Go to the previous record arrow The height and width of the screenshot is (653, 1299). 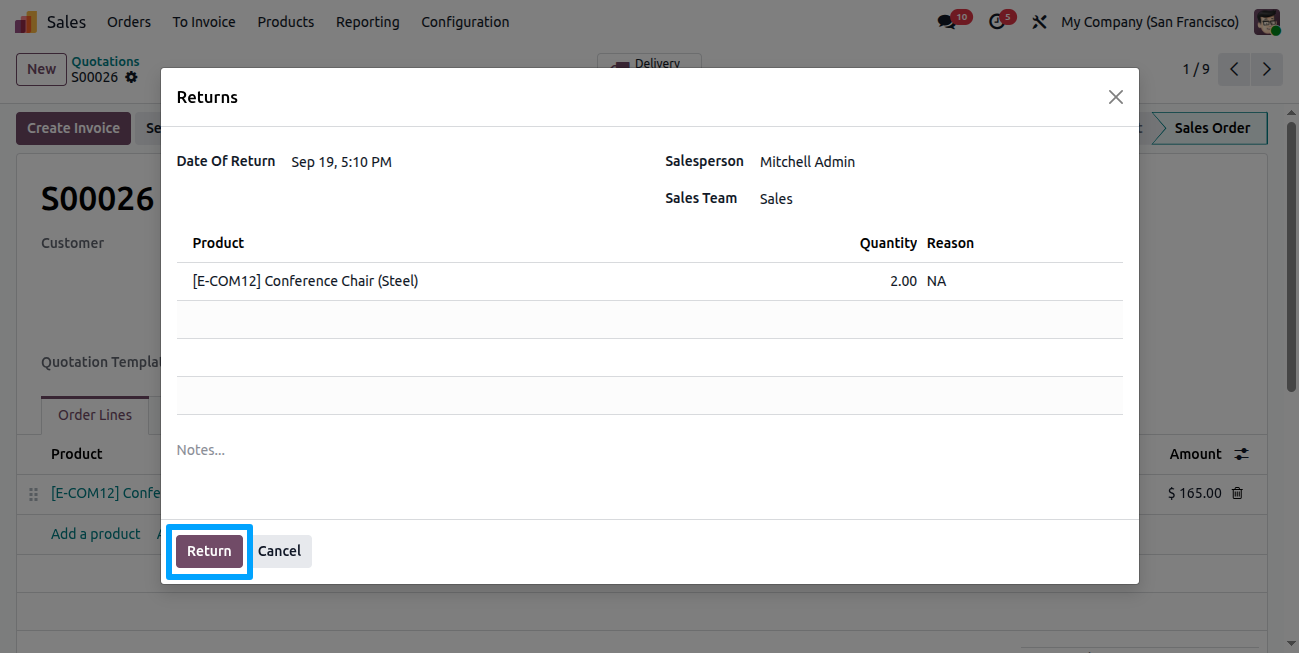tap(1235, 69)
